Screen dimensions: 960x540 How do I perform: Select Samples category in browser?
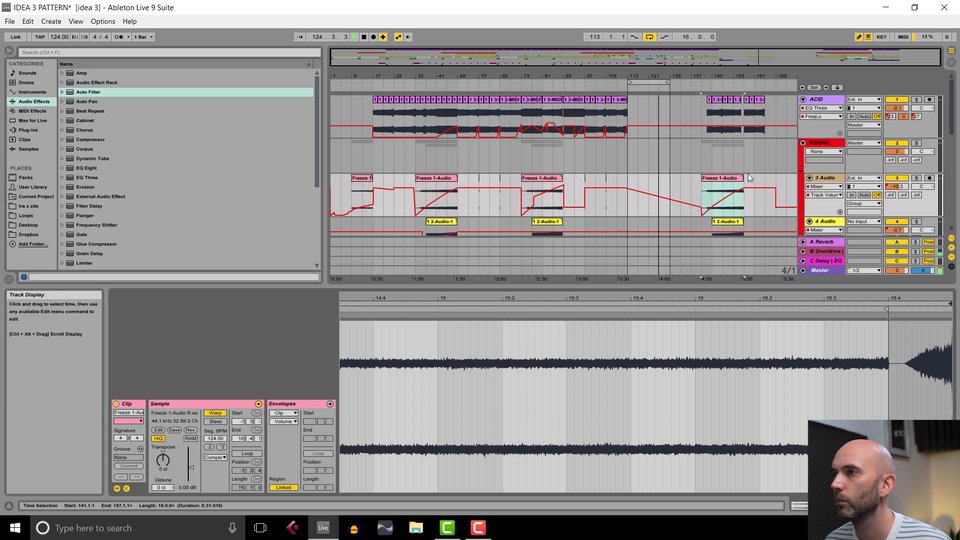tap(28, 149)
